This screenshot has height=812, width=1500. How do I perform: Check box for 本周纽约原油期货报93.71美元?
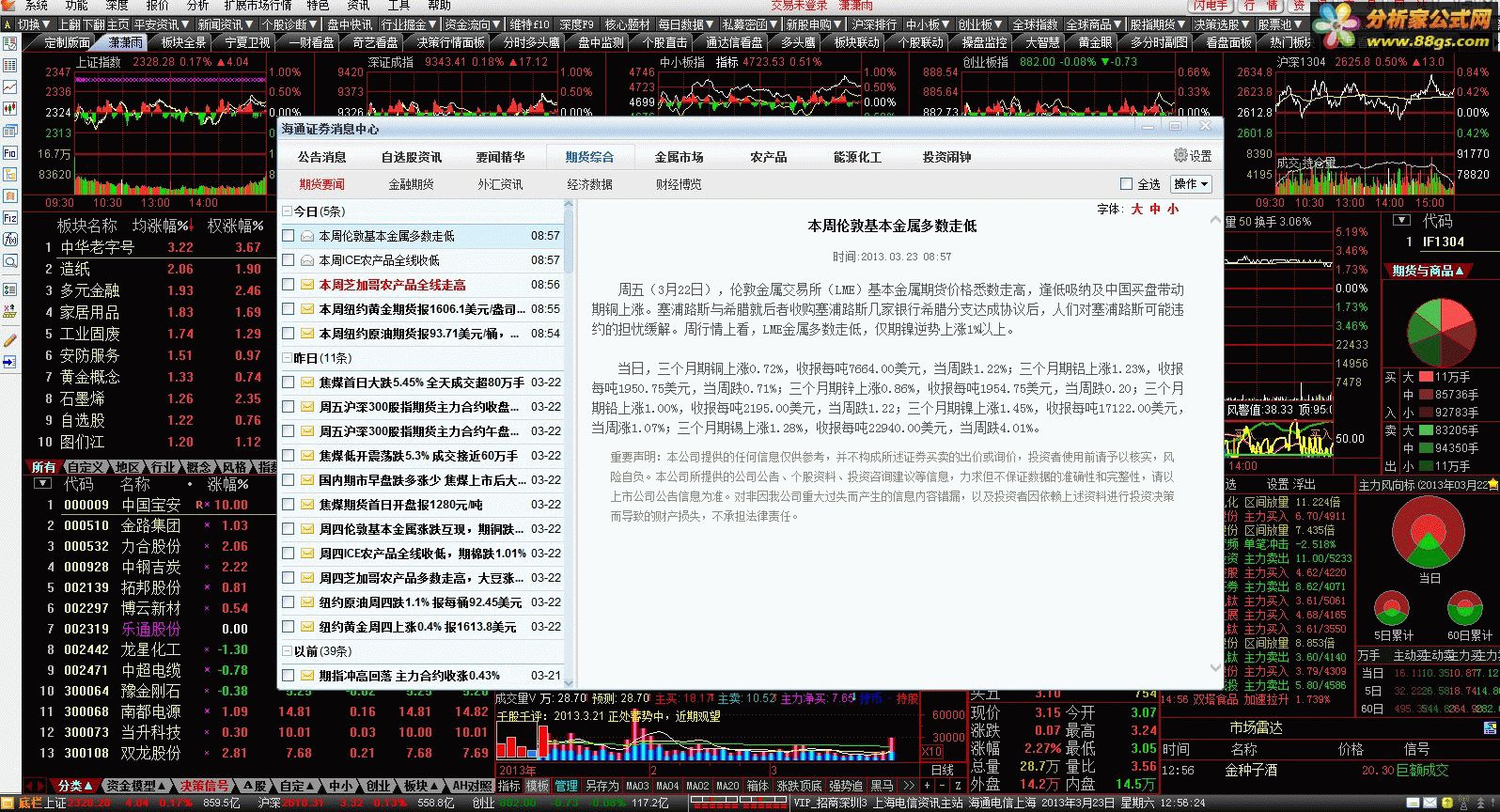coord(289,334)
